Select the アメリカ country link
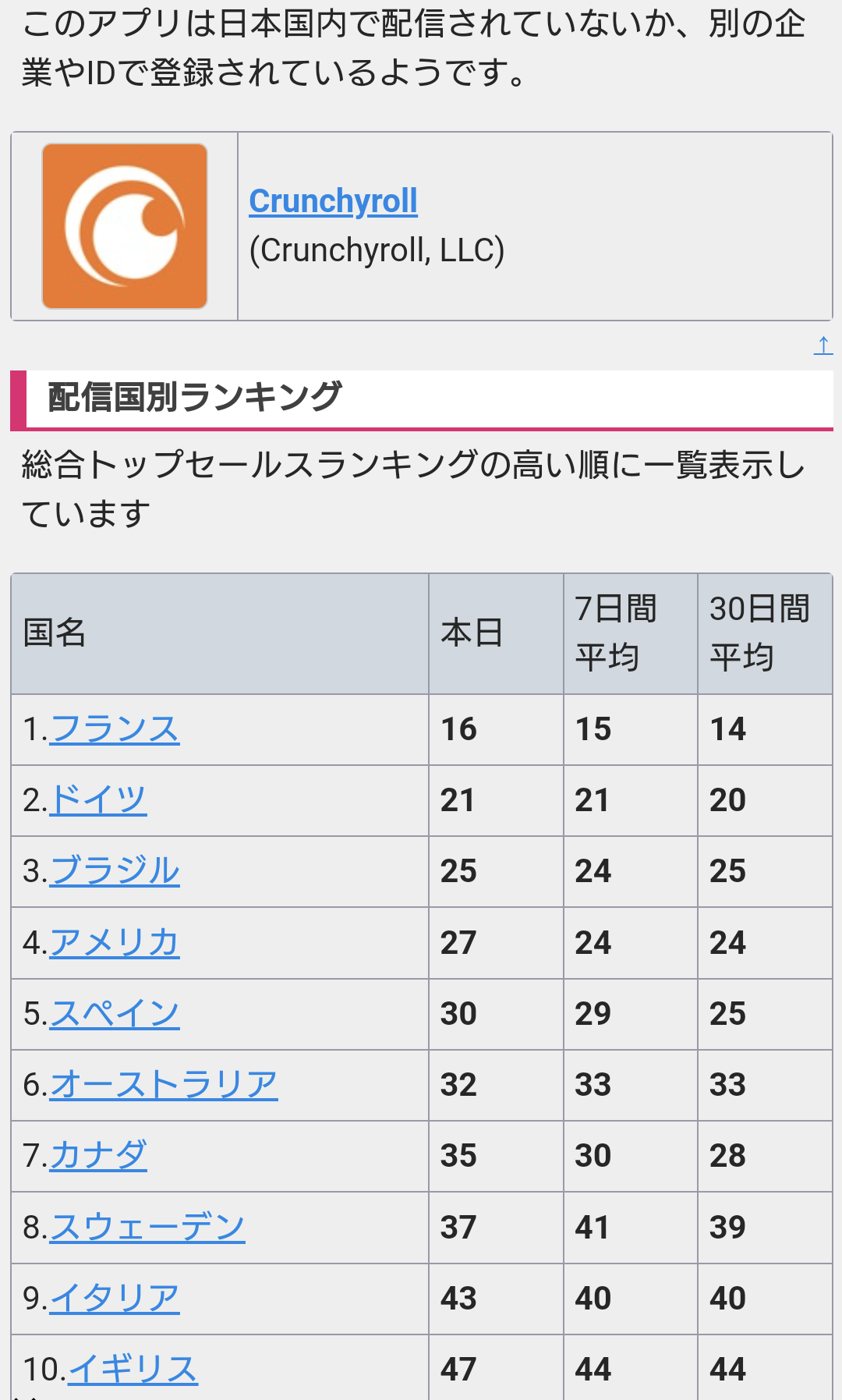Image resolution: width=842 pixels, height=1400 pixels. click(115, 942)
